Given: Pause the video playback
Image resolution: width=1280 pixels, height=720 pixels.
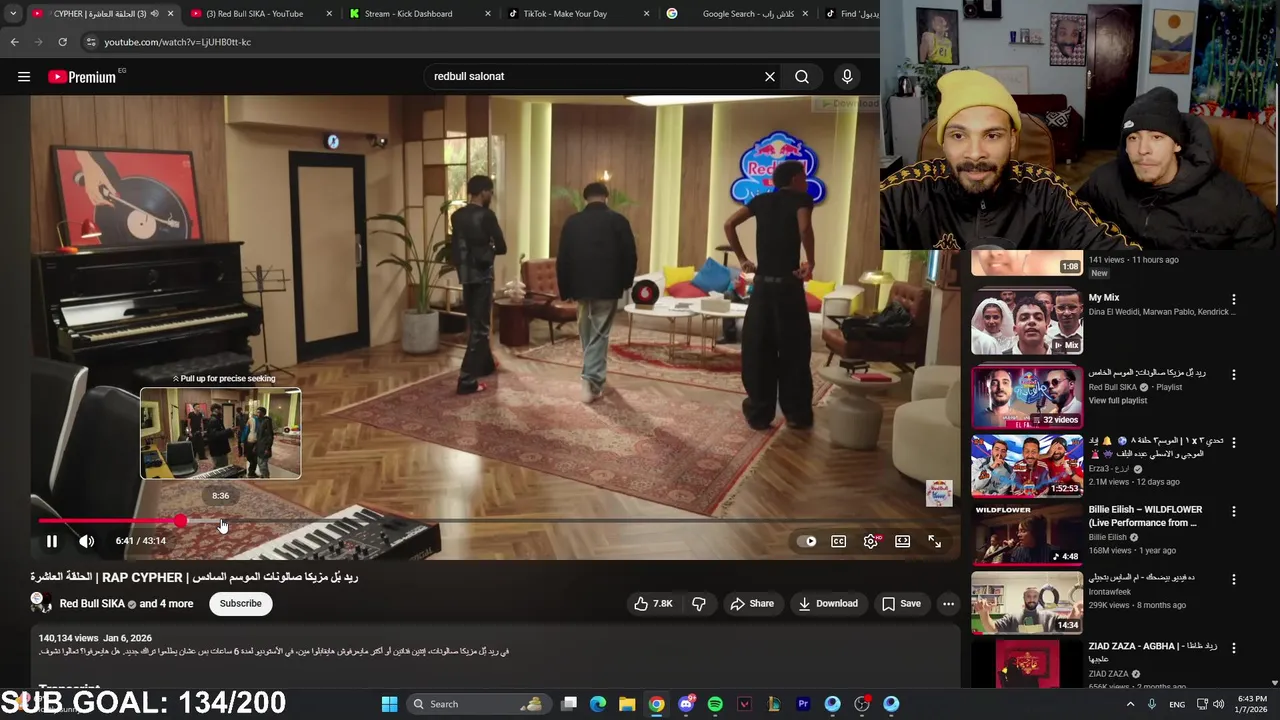Looking at the screenshot, I should (x=51, y=541).
